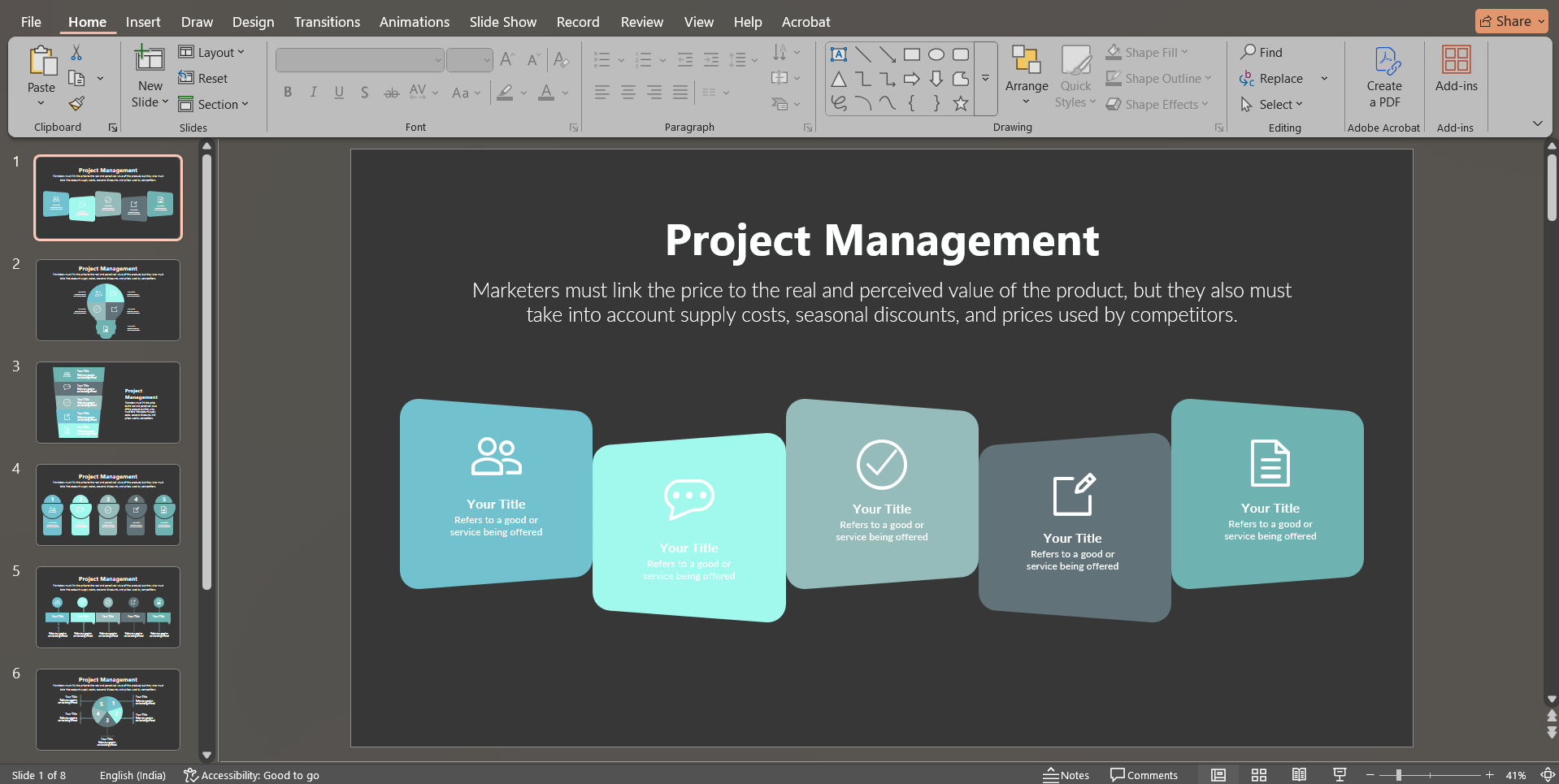Switch to the Animations ribbon tab

point(414,22)
